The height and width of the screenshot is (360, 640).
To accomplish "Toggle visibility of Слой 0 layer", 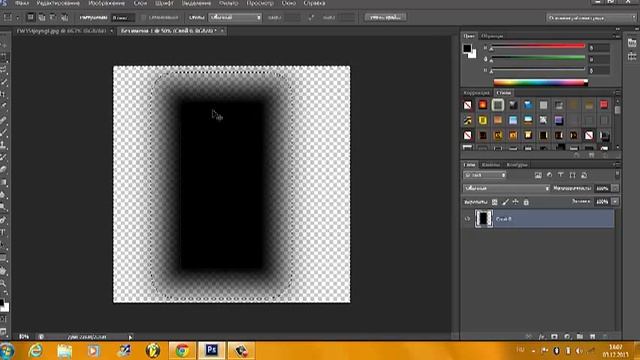I will (x=467, y=219).
